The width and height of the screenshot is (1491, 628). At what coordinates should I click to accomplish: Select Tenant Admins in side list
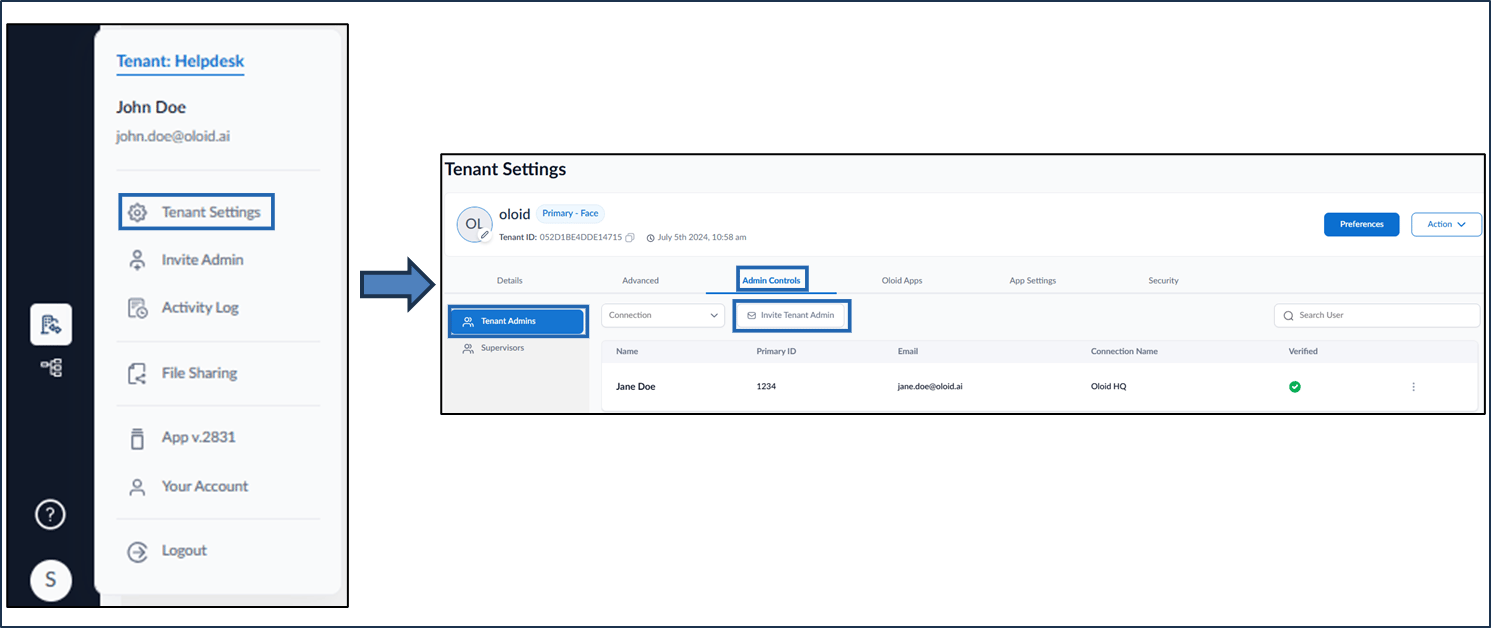click(x=516, y=321)
